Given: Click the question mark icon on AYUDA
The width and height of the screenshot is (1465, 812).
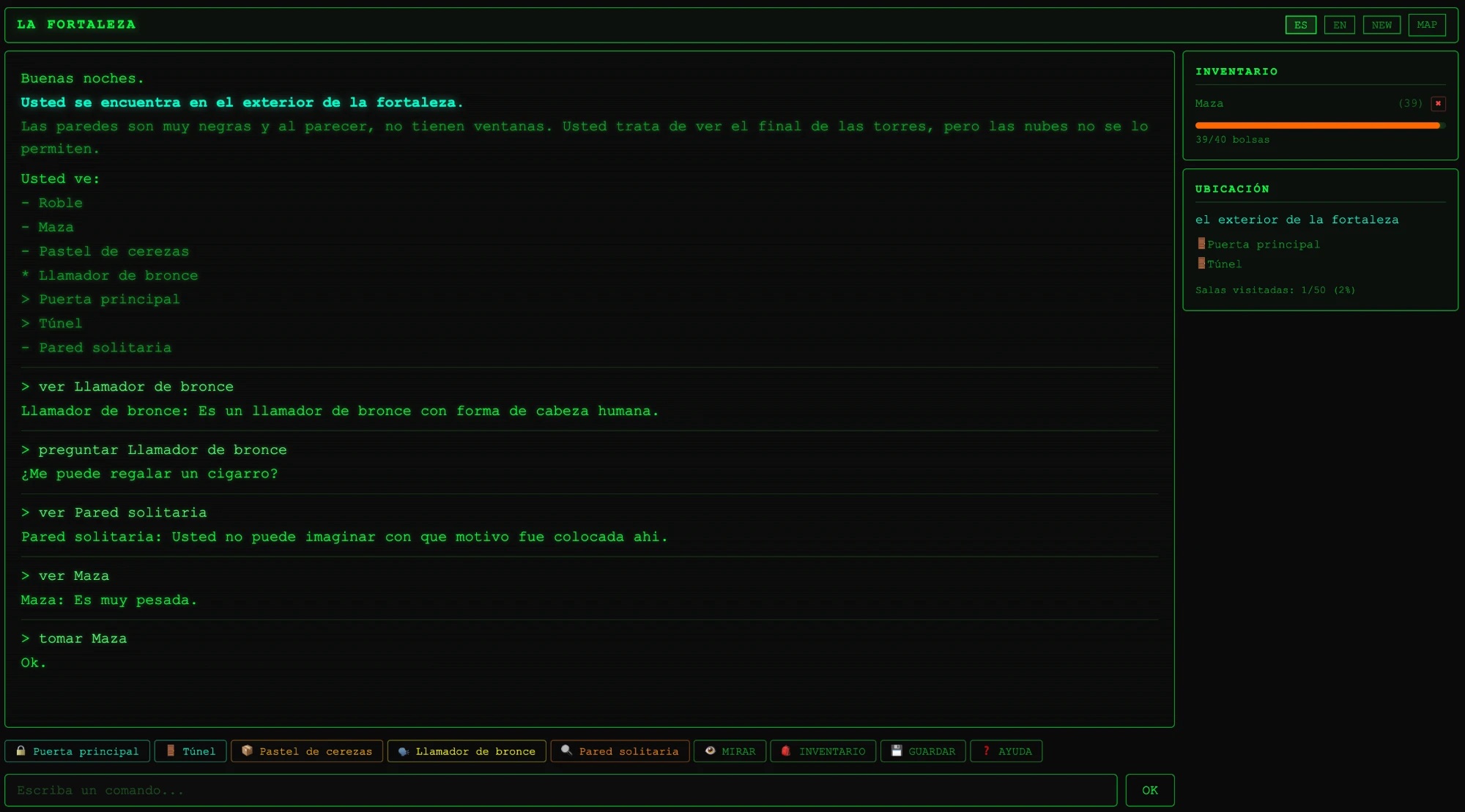Looking at the screenshot, I should click(986, 750).
